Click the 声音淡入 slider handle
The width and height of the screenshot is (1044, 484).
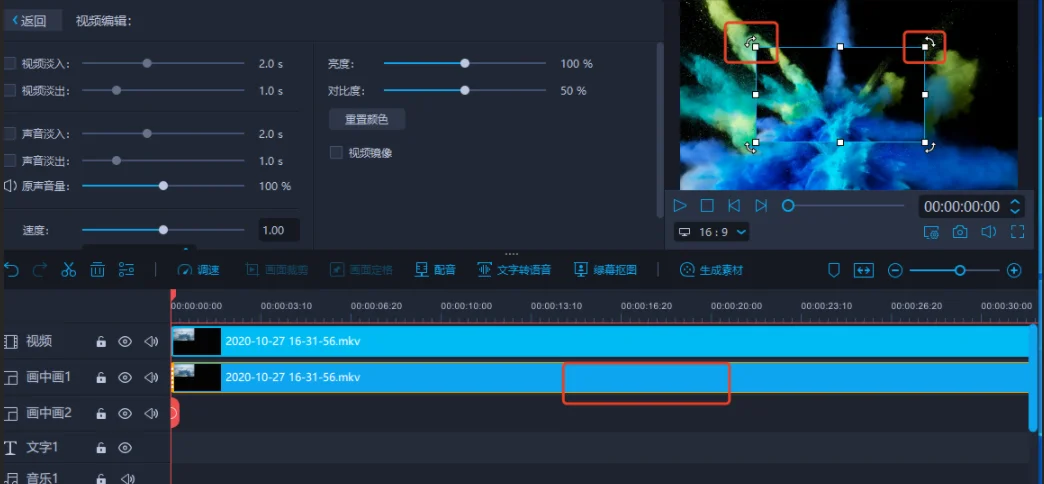(x=147, y=133)
